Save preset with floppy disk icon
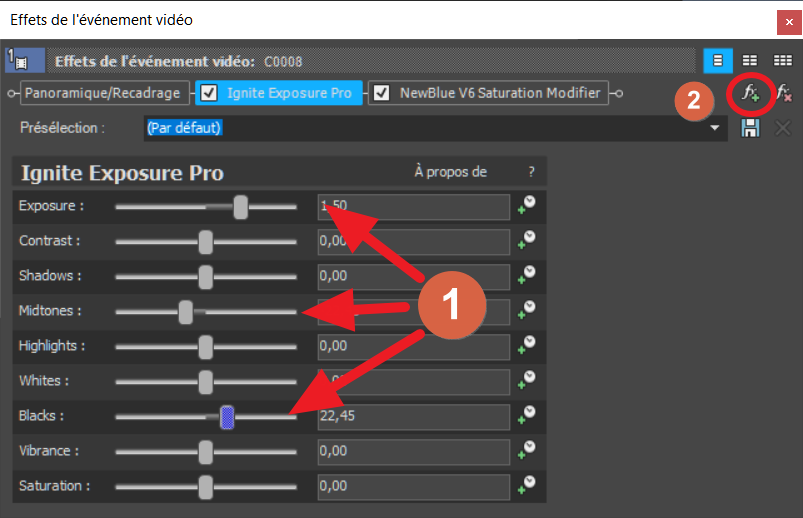This screenshot has height=518, width=803. (750, 128)
